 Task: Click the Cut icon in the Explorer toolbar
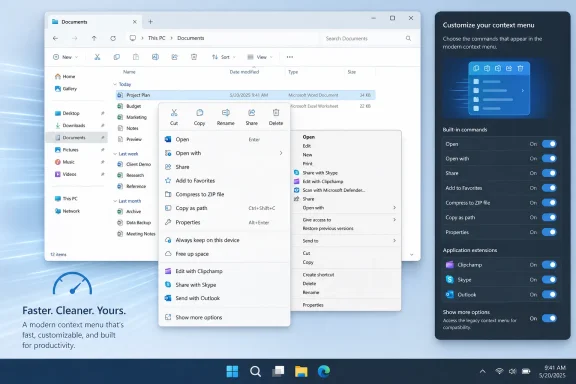pyautogui.click(x=97, y=57)
